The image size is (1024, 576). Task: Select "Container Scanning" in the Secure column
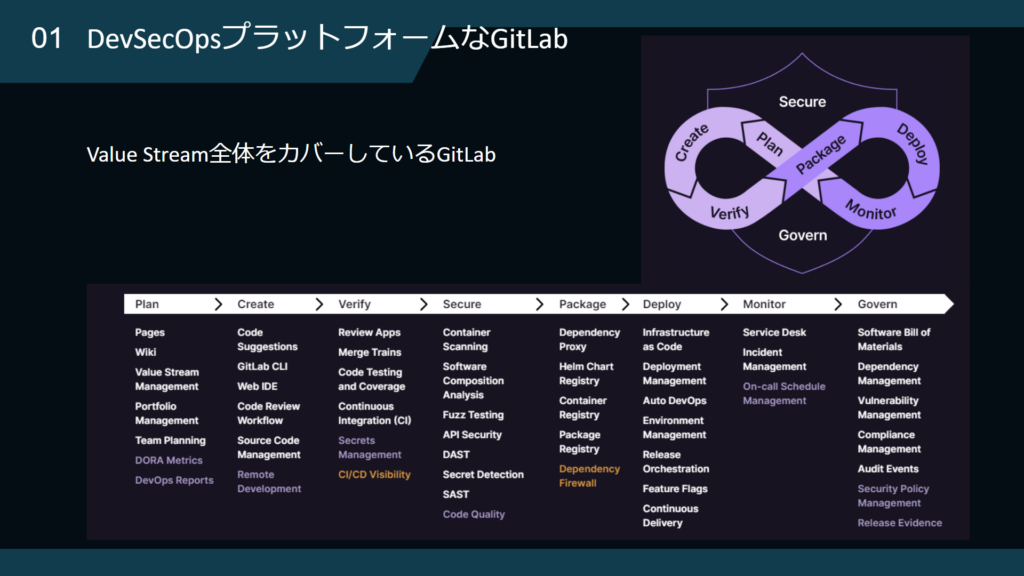[466, 340]
